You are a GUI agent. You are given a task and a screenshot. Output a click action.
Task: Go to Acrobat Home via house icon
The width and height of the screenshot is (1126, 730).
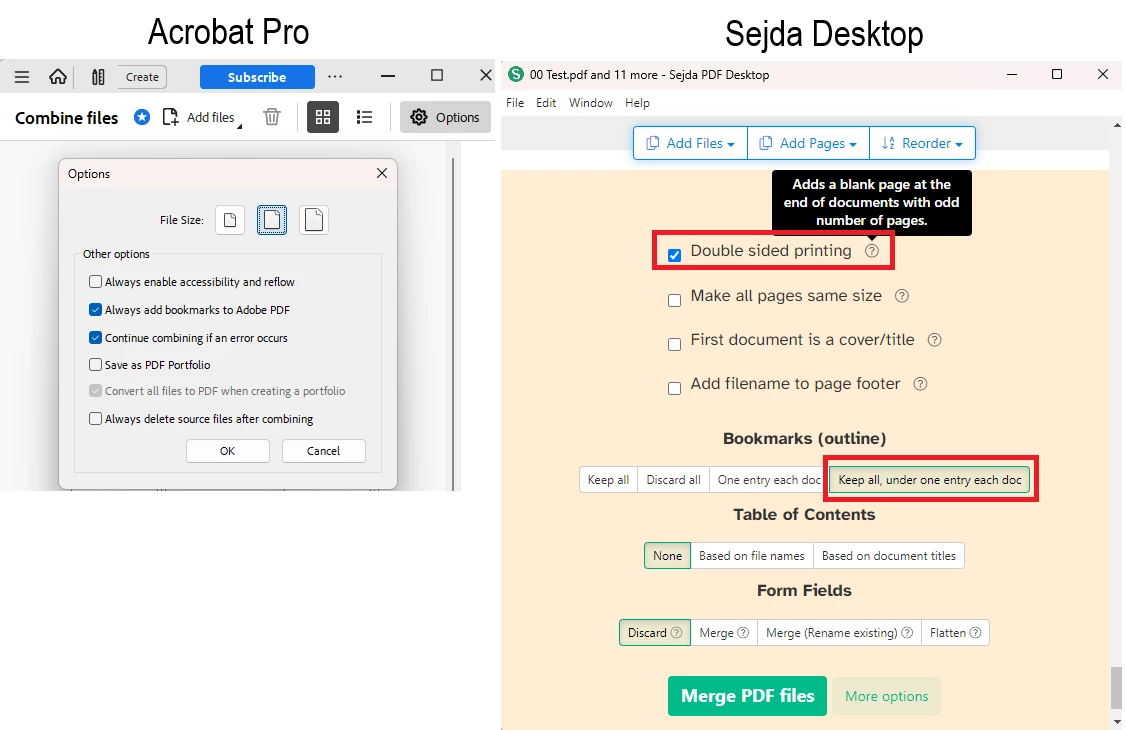pyautogui.click(x=57, y=77)
